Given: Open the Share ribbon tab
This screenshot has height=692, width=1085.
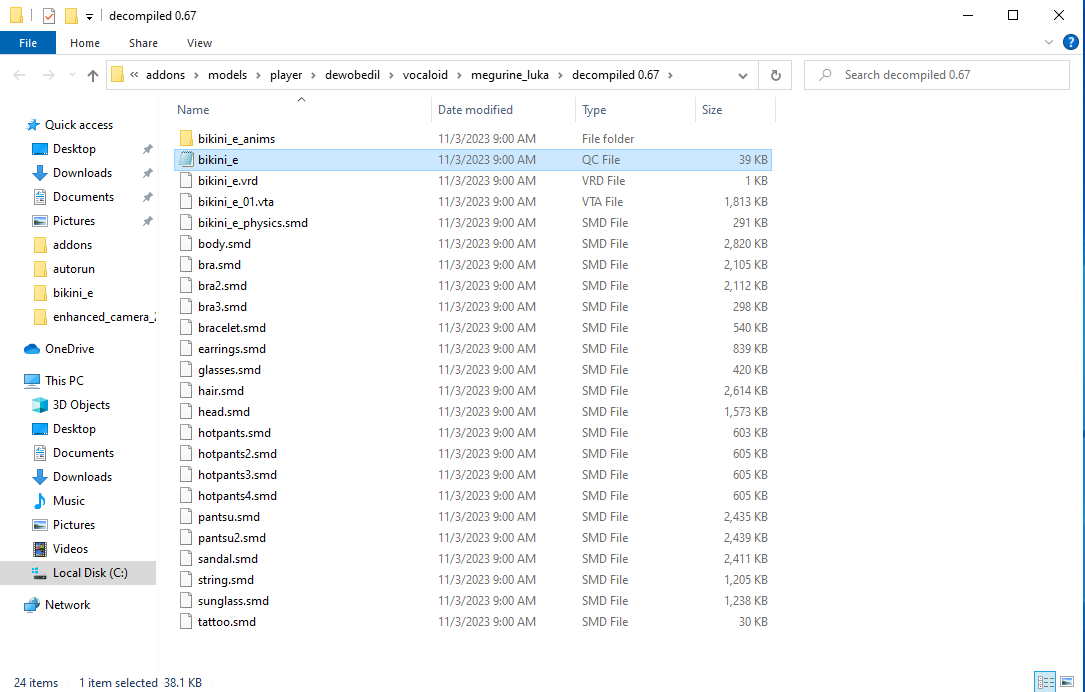Looking at the screenshot, I should [x=143, y=43].
